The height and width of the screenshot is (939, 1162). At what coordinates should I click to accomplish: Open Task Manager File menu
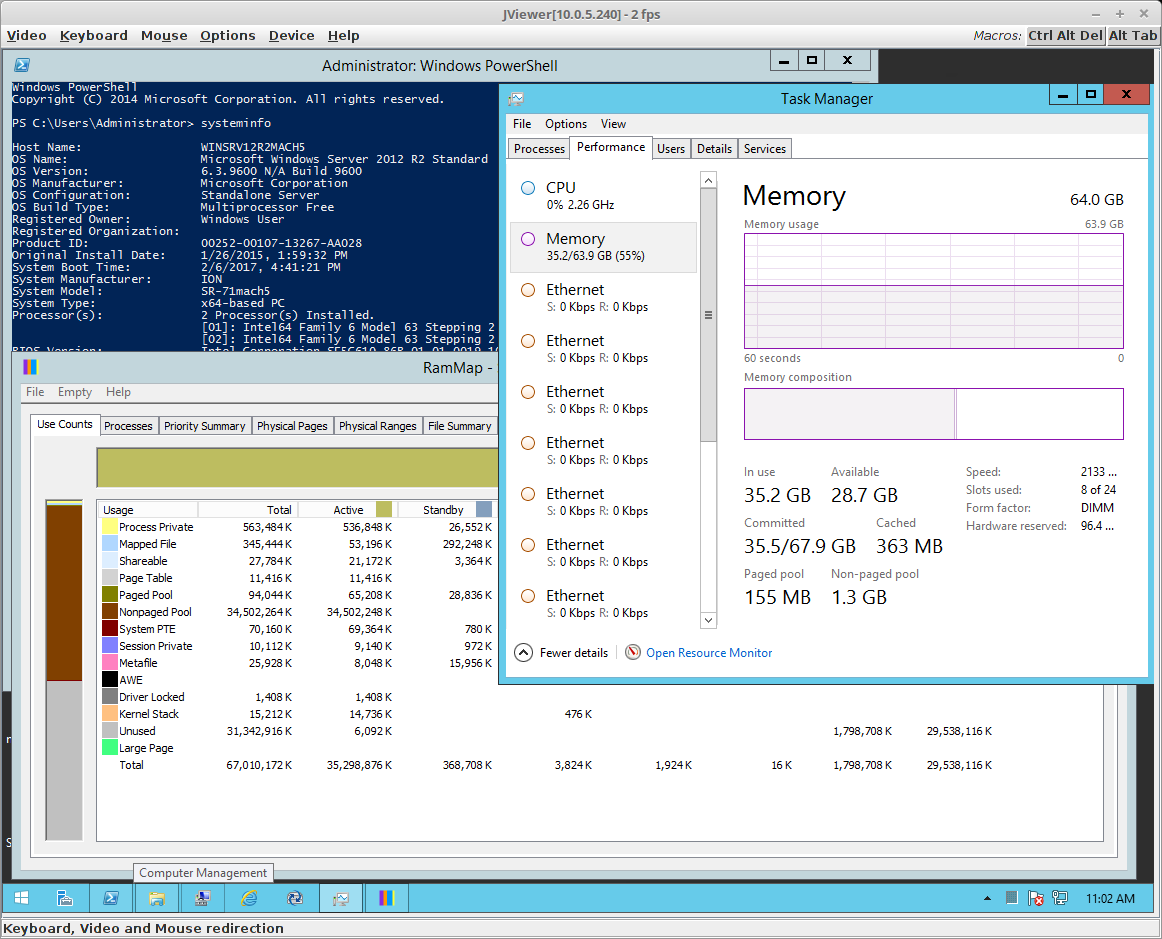coord(522,124)
